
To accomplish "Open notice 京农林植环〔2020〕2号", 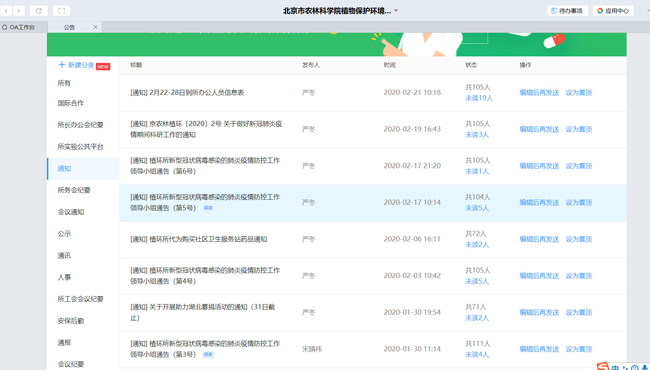I will coord(206,129).
